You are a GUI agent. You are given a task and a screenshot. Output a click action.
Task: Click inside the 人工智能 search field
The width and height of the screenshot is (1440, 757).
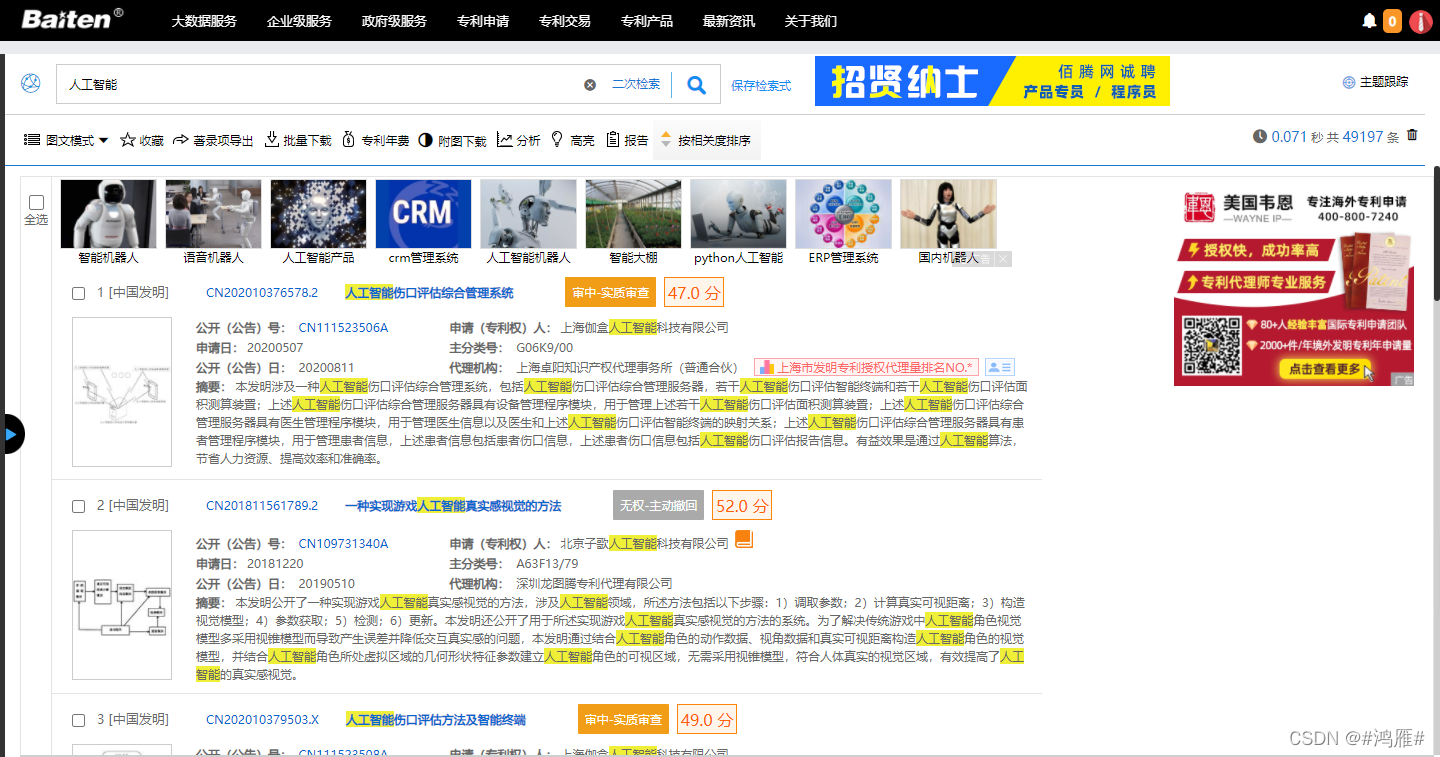(320, 85)
